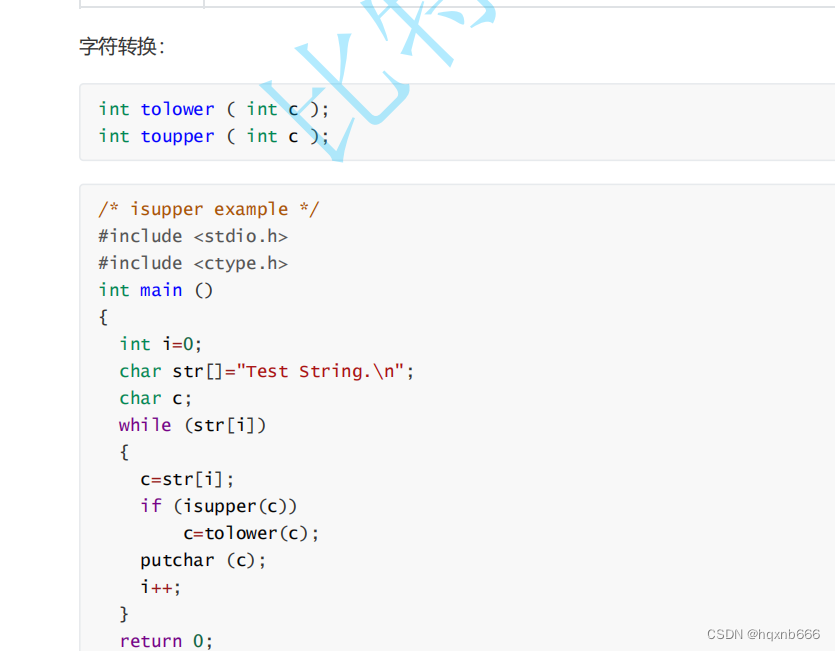The width and height of the screenshot is (835, 651).
Task: Click the comment '/* isupper example */'
Action: [209, 209]
